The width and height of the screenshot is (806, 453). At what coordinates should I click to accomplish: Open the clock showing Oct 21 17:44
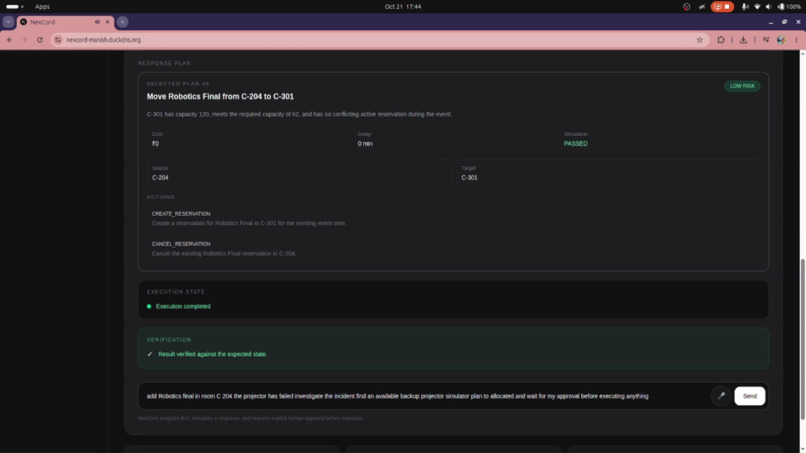[x=402, y=7]
